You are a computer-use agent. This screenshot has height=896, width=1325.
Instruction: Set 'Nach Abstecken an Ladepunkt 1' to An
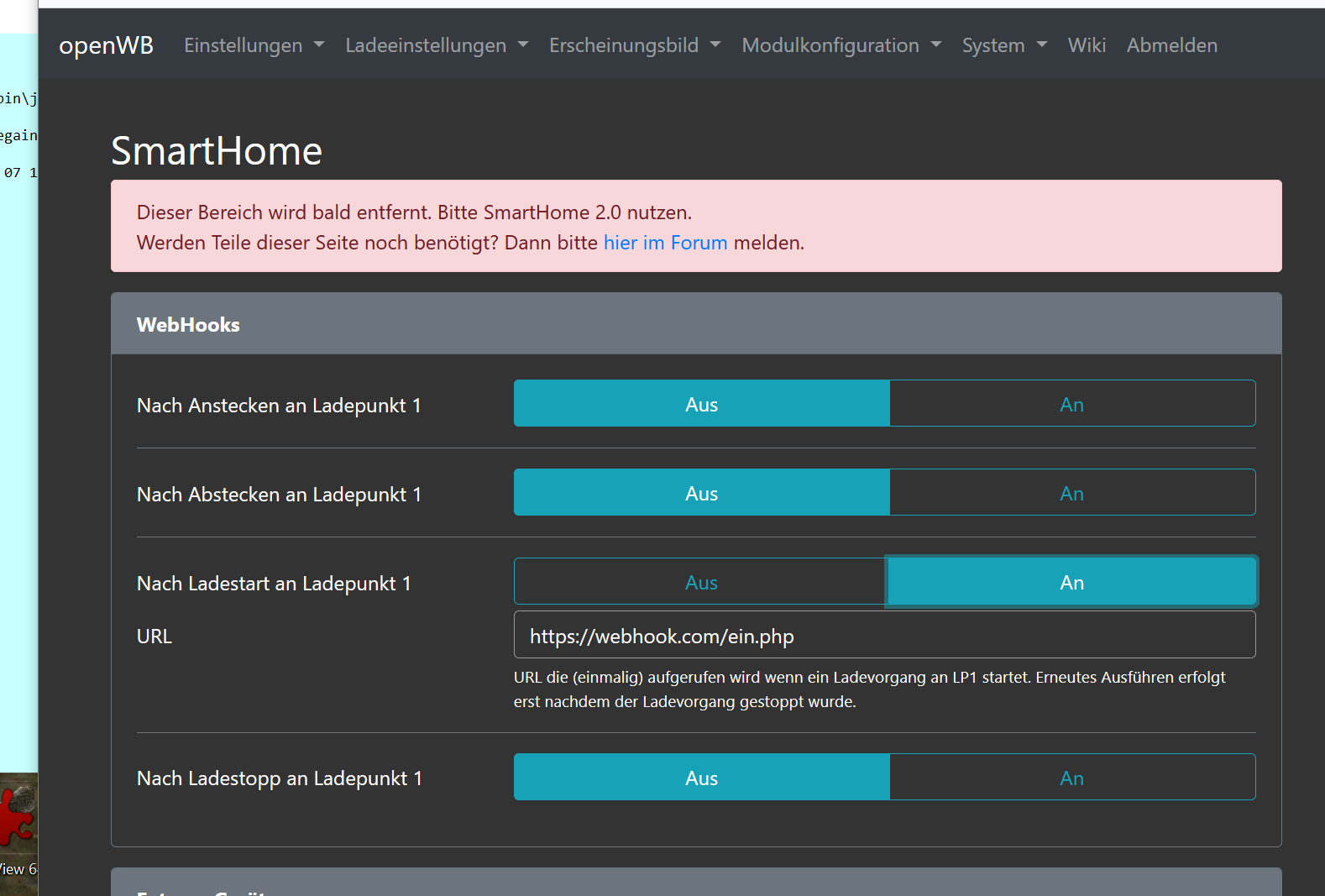point(1072,493)
